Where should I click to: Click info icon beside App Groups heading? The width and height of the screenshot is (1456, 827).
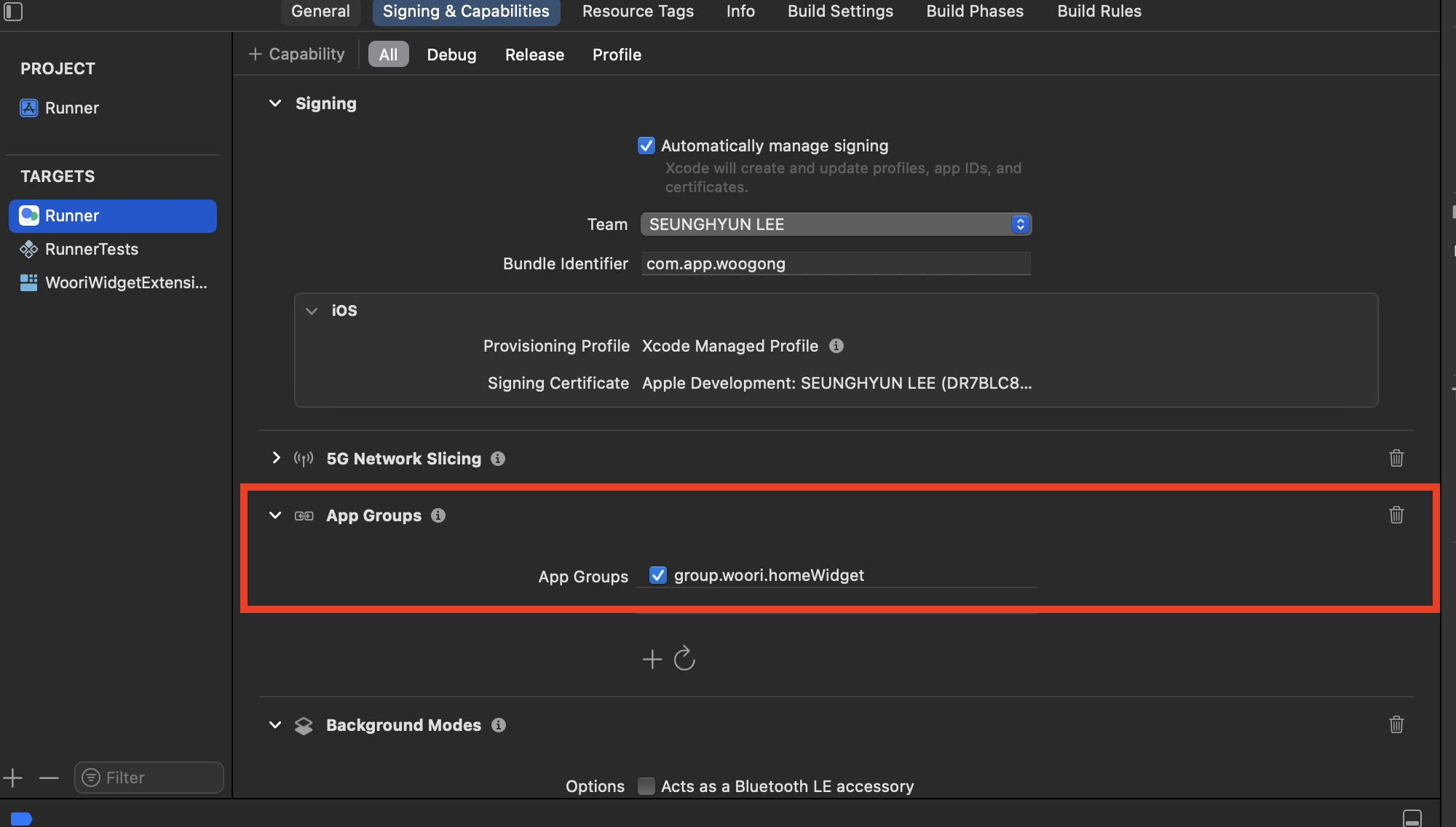coord(438,515)
